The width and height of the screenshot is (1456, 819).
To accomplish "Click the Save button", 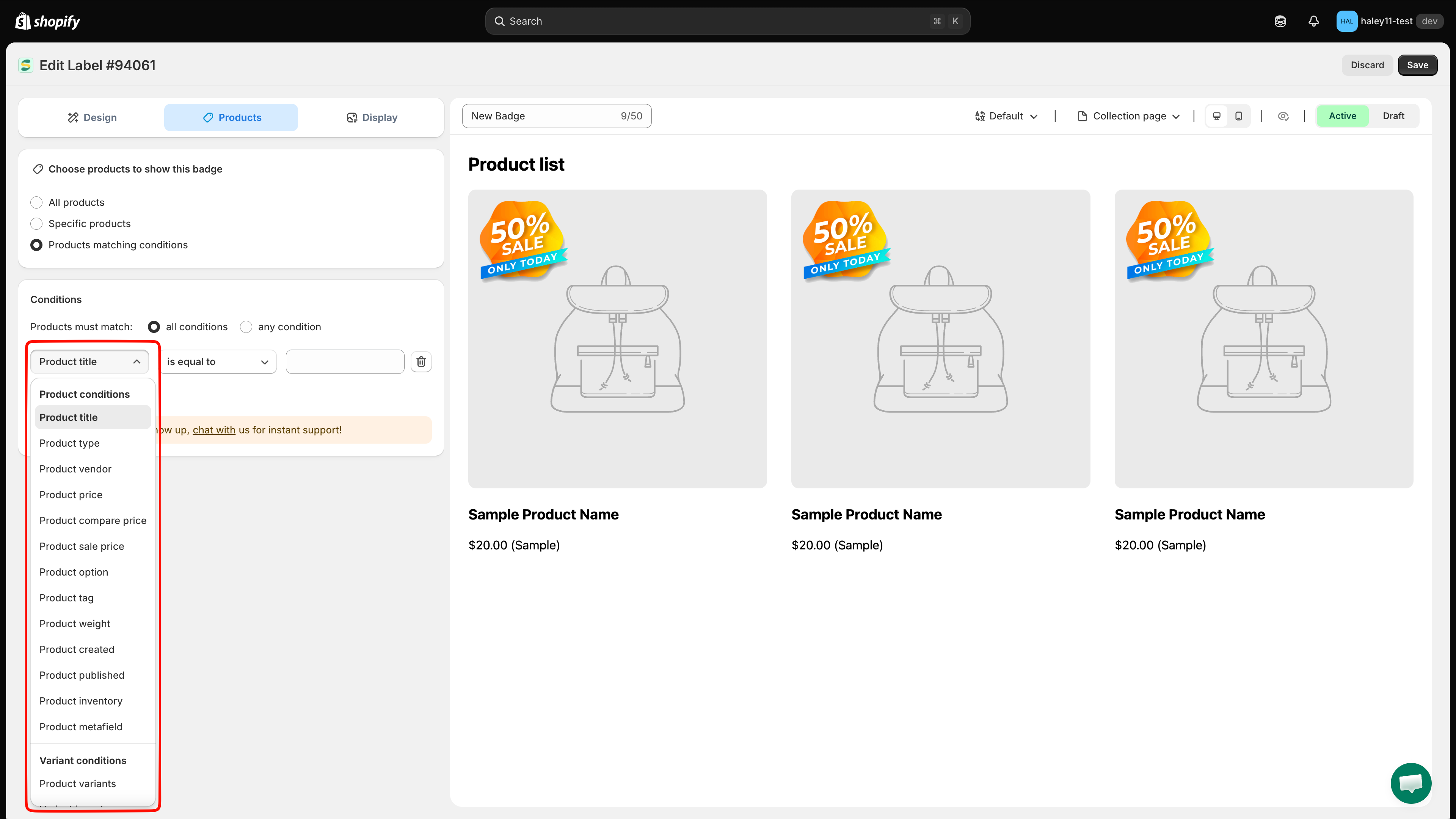I will click(1418, 65).
